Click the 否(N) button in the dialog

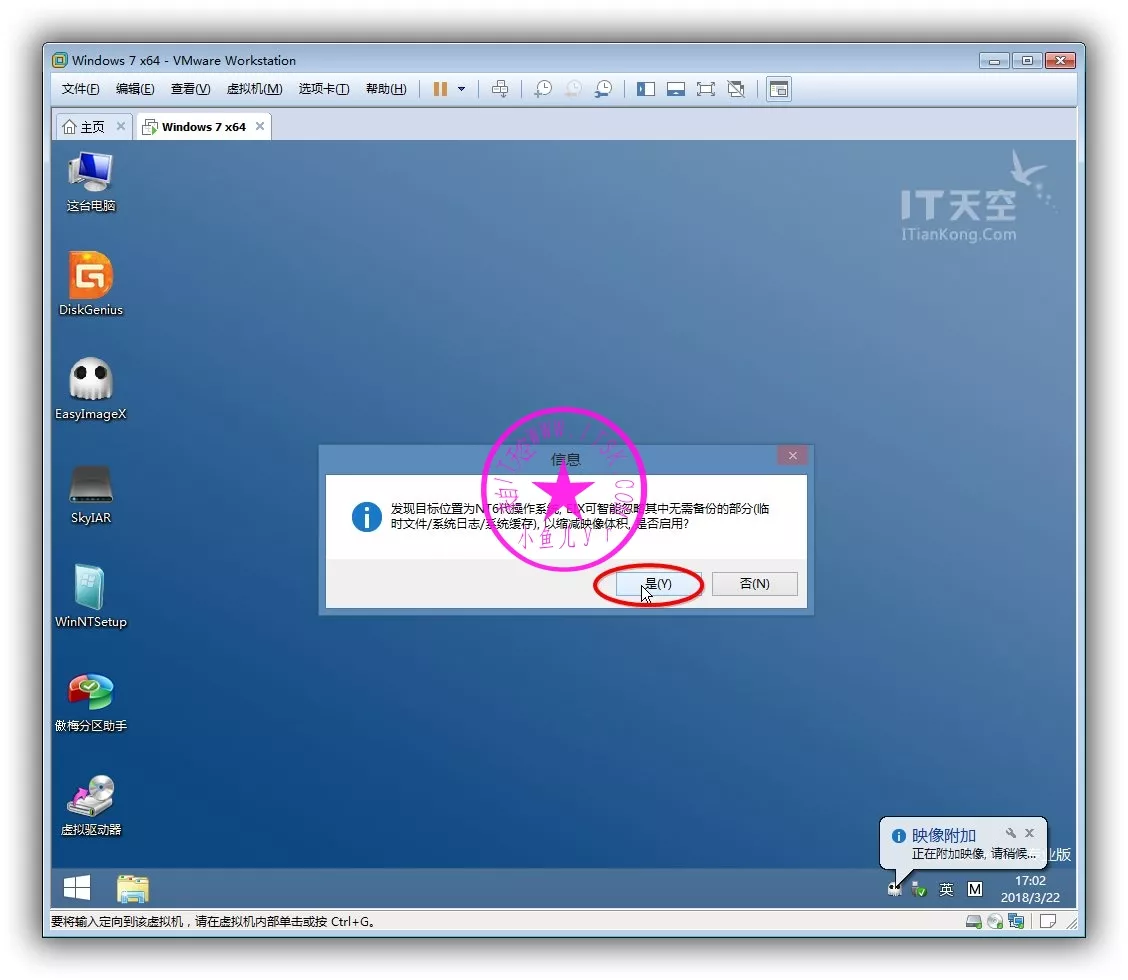(x=754, y=584)
